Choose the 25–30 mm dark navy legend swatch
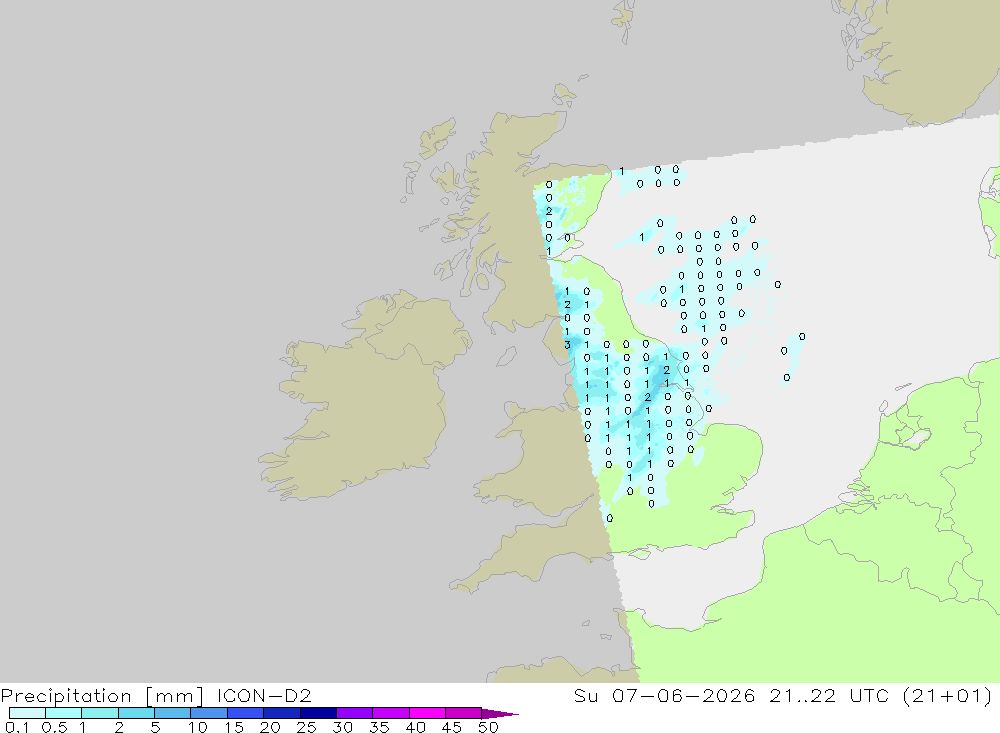 pos(318,713)
